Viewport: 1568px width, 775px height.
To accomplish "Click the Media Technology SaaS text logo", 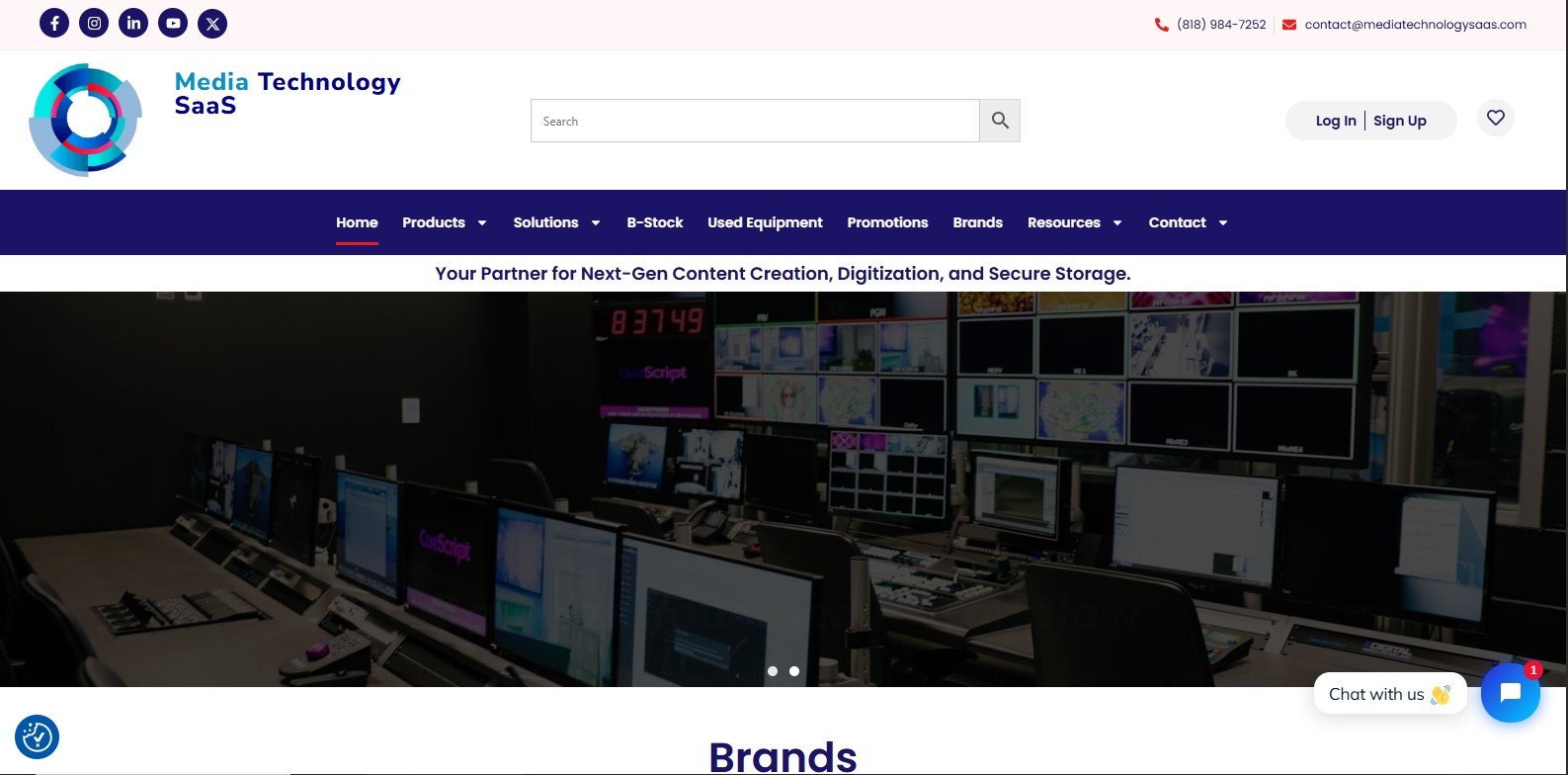I will pos(288,93).
